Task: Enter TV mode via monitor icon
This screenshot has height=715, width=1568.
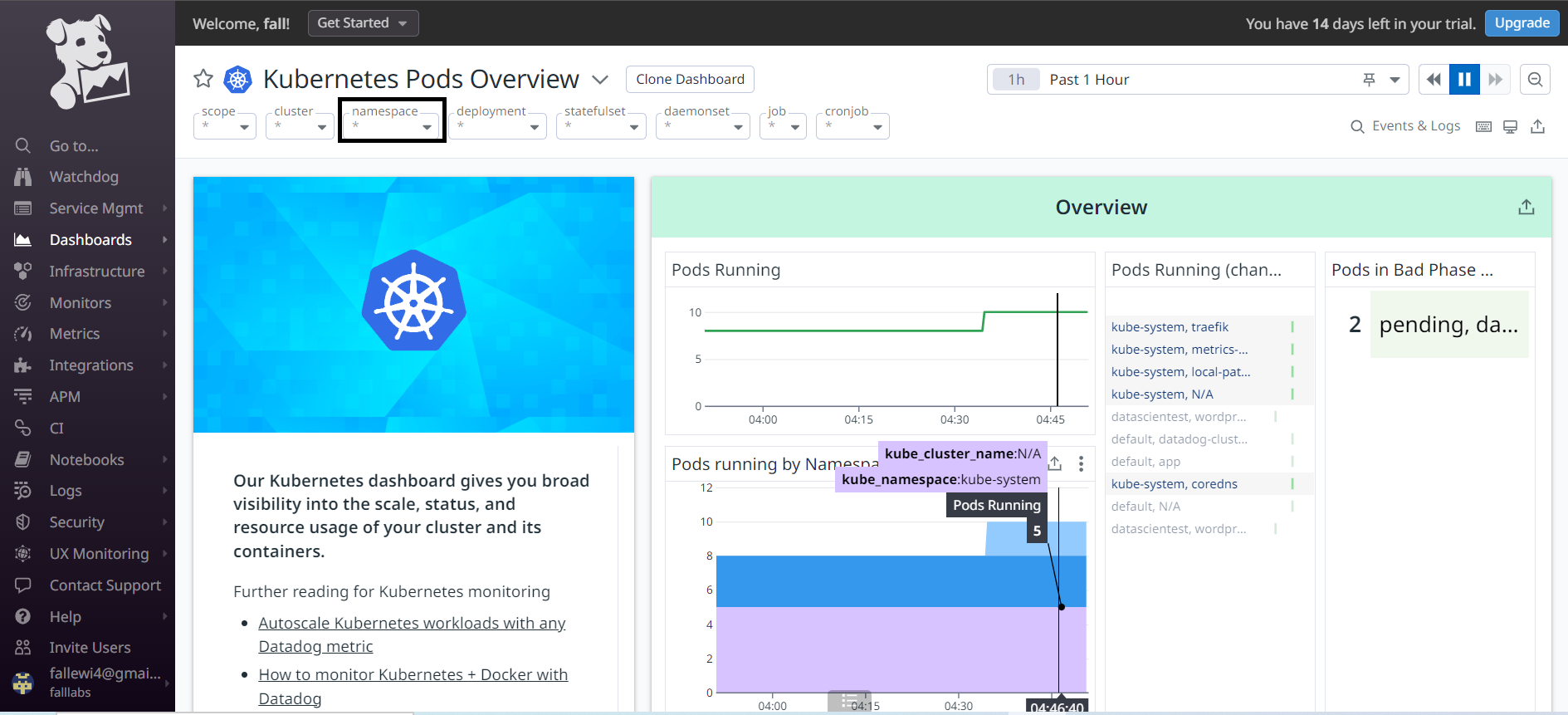Action: pyautogui.click(x=1510, y=126)
